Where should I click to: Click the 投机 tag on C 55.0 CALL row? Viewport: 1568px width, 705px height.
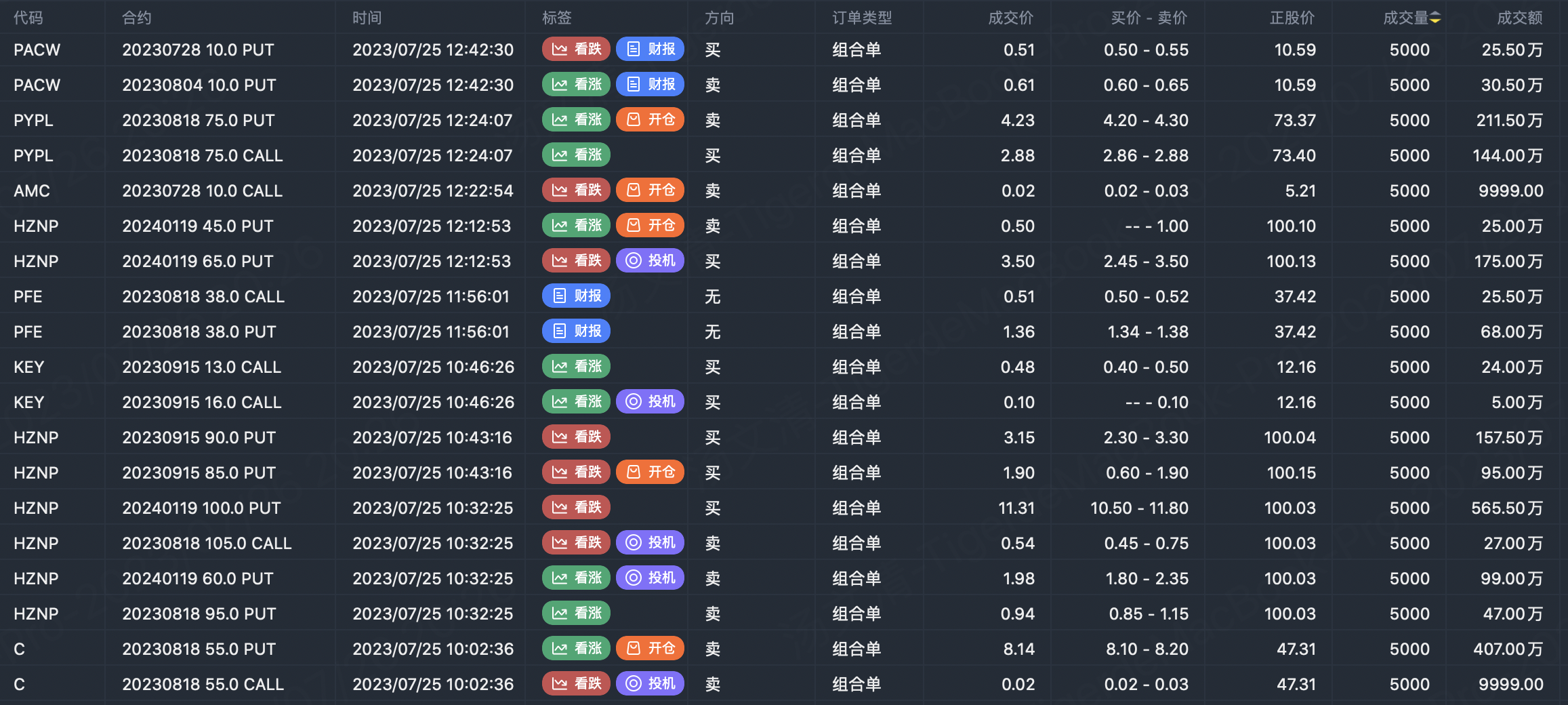651,684
